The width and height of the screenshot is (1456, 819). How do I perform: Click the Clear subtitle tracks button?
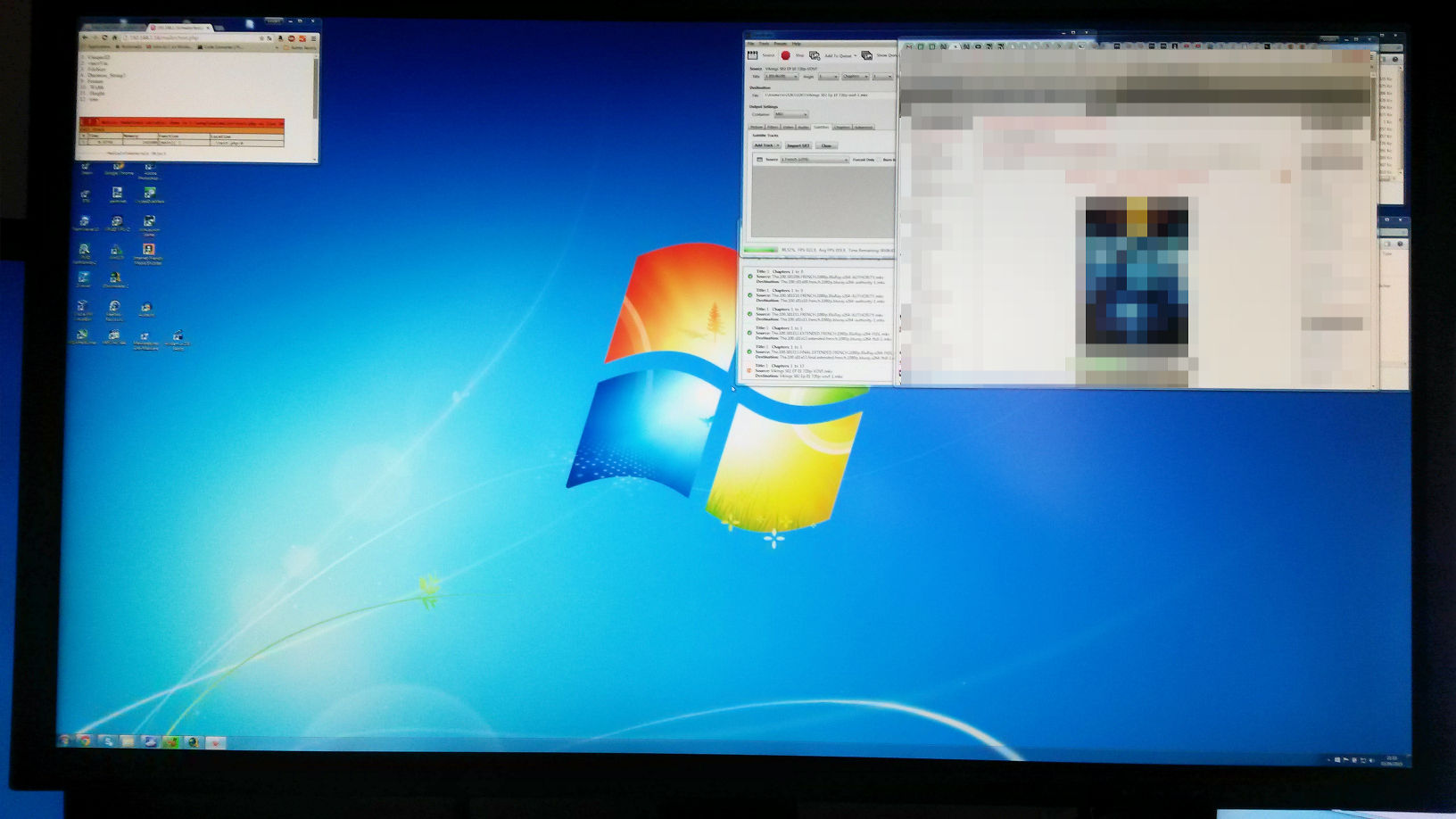point(826,145)
